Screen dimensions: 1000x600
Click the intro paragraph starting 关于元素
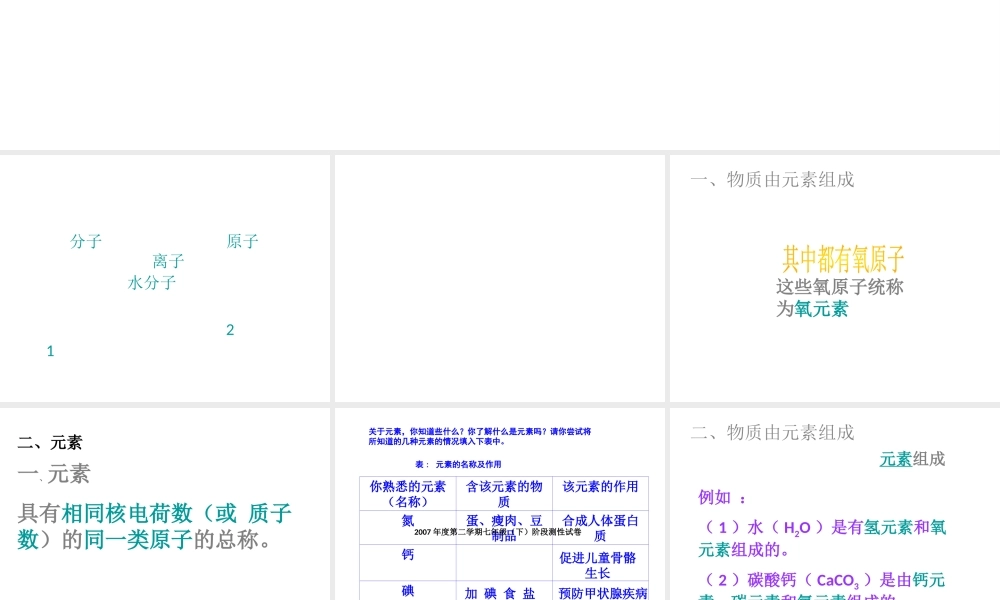click(x=480, y=436)
